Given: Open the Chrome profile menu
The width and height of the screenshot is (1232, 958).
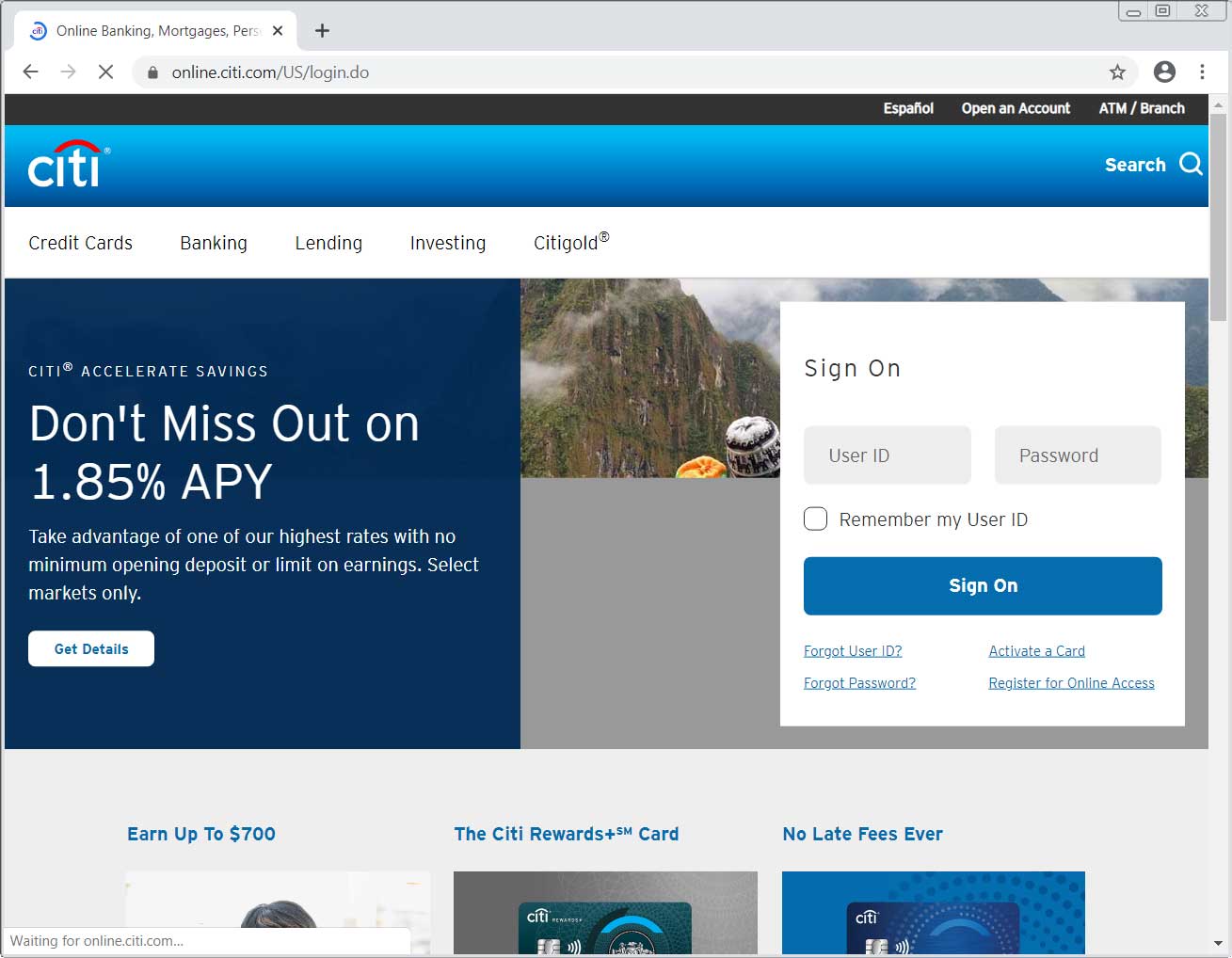Looking at the screenshot, I should (x=1164, y=72).
